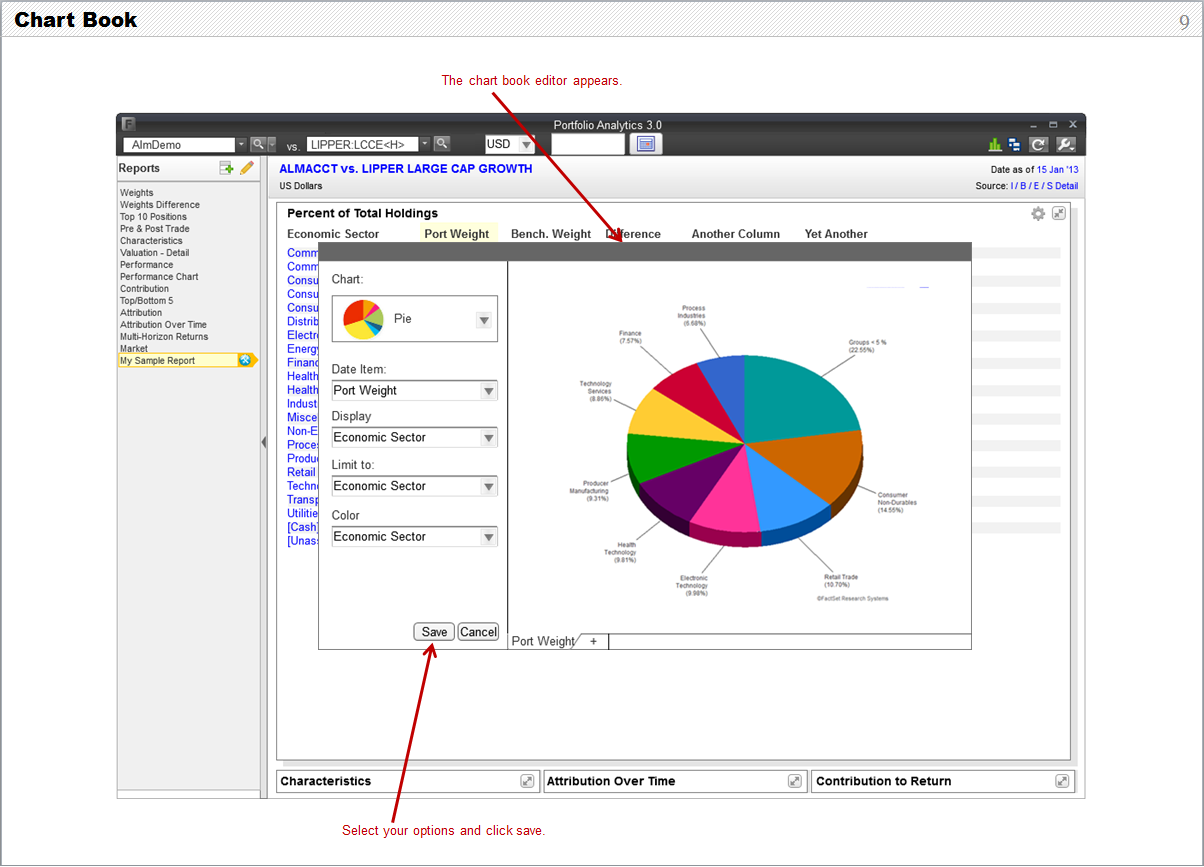Click the Economic Sector column header
Screen dimensions: 1204x867
333,234
